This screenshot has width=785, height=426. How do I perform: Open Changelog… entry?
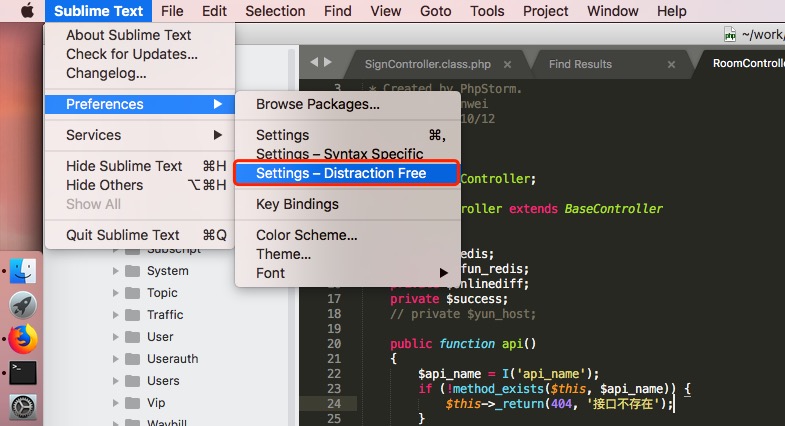(140, 74)
